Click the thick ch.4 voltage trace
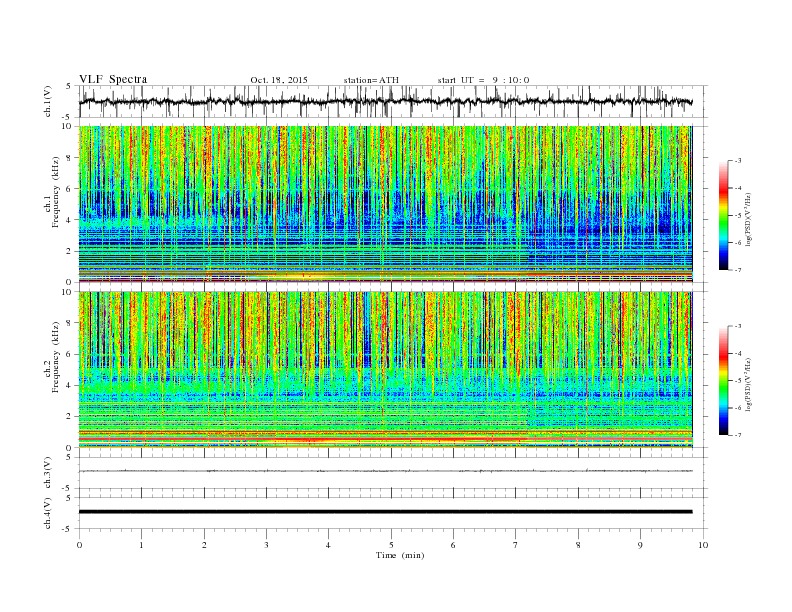Image resolution: width=792 pixels, height=612 pixels. 385,512
